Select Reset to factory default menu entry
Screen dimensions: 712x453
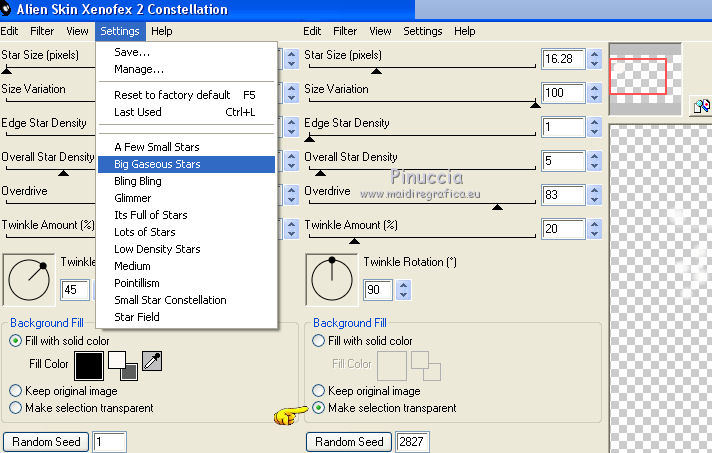click(x=172, y=95)
